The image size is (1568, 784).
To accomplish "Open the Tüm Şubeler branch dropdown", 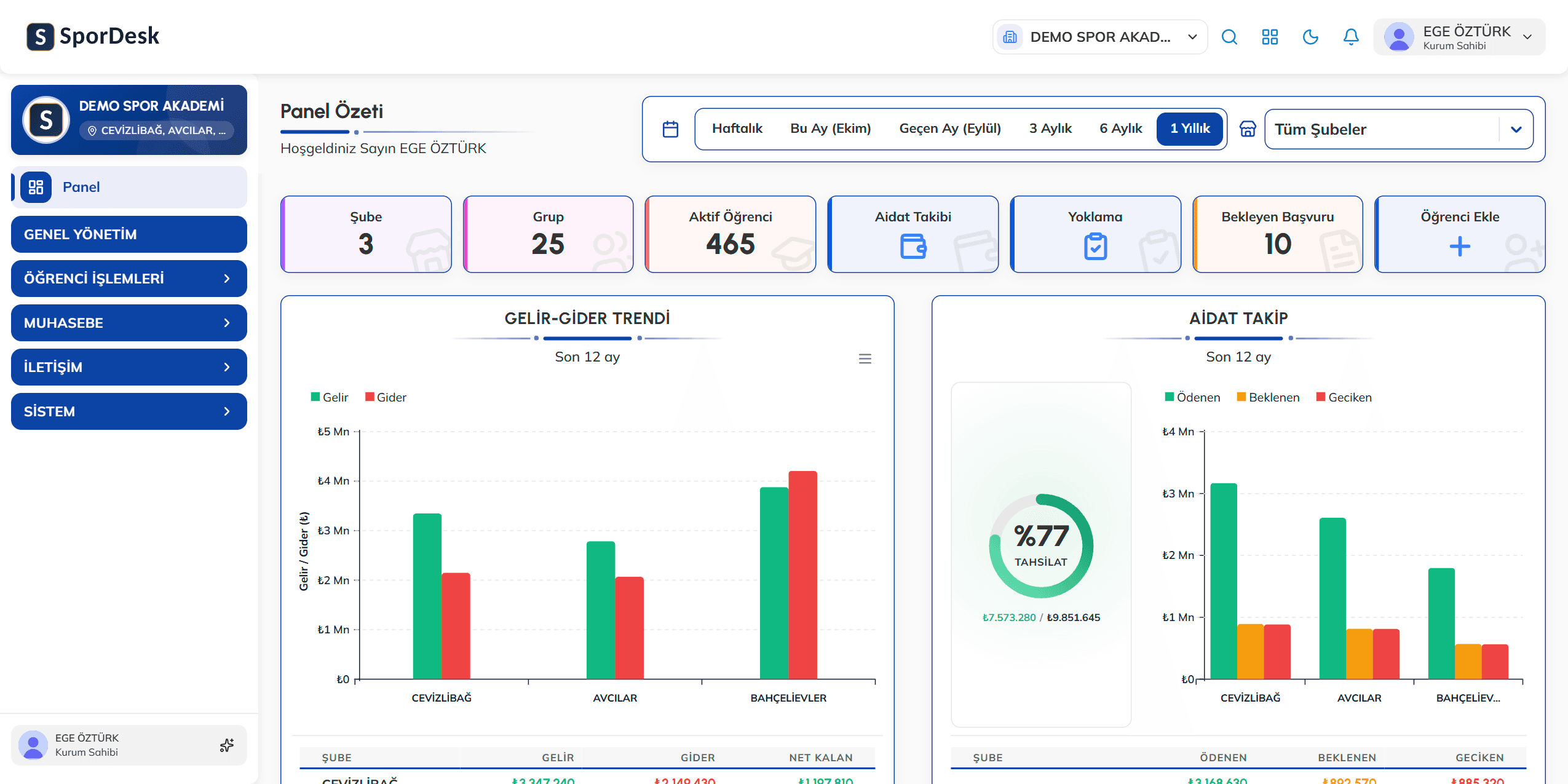I will pyautogui.click(x=1398, y=129).
